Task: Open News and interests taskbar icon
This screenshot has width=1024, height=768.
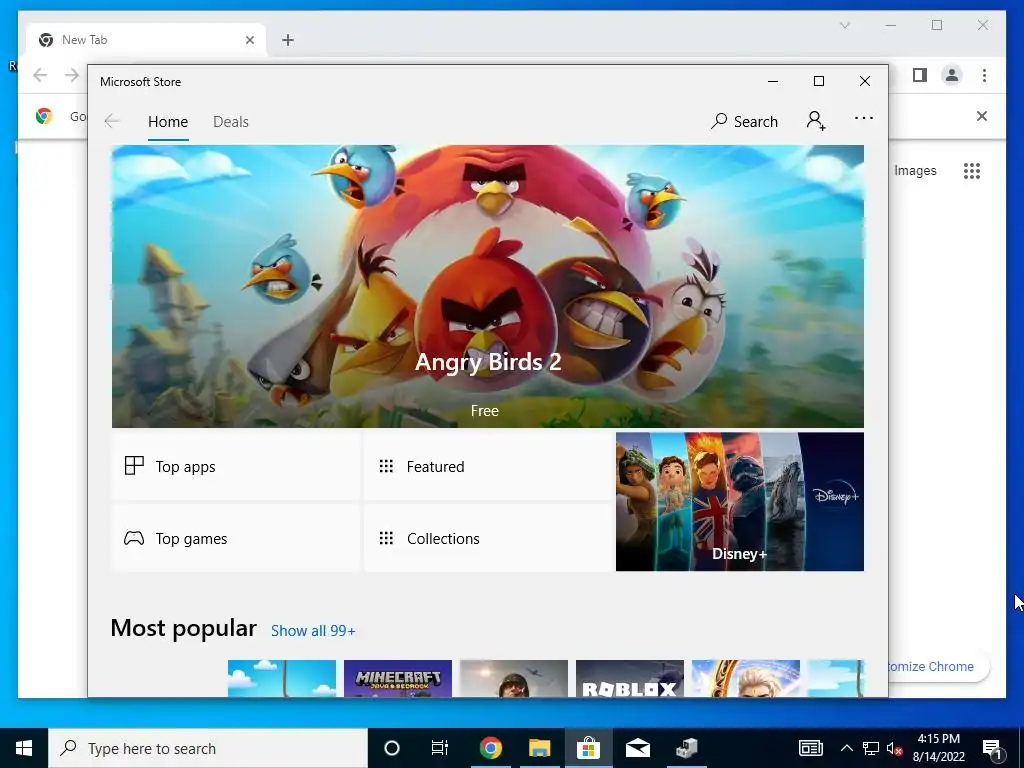Action: (x=810, y=748)
